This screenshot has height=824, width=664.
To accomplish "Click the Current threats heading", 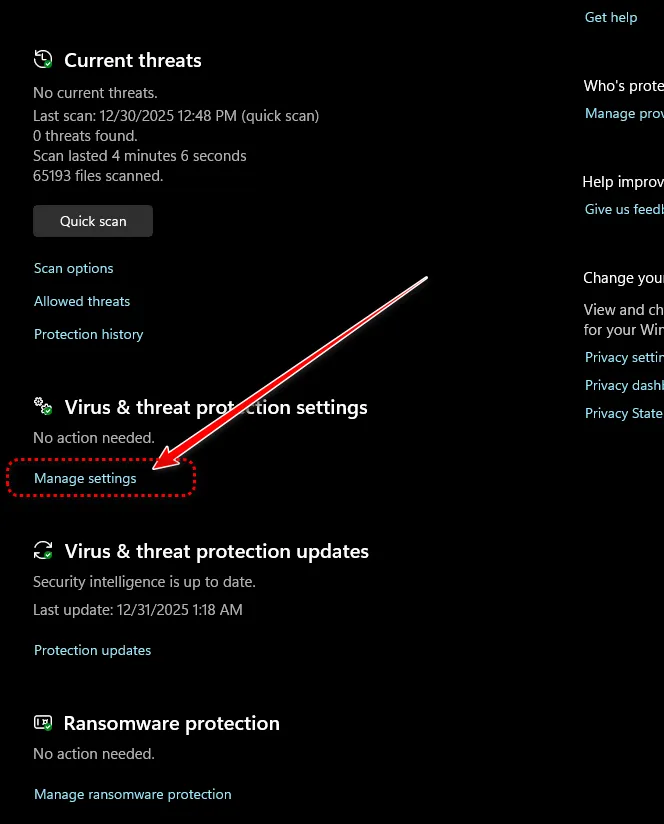I will 133,60.
